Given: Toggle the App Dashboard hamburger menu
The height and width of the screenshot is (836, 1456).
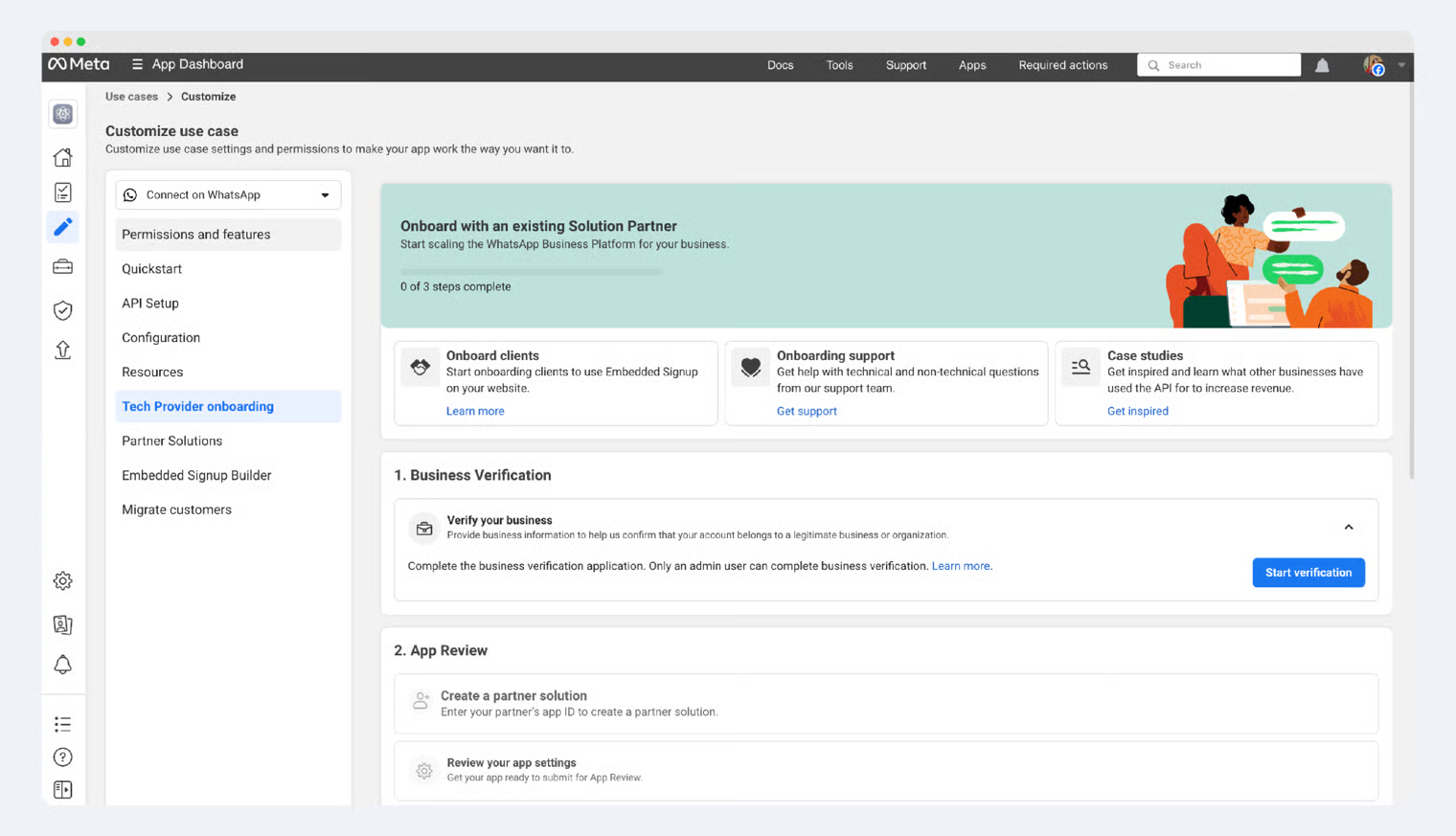Looking at the screenshot, I should 137,64.
